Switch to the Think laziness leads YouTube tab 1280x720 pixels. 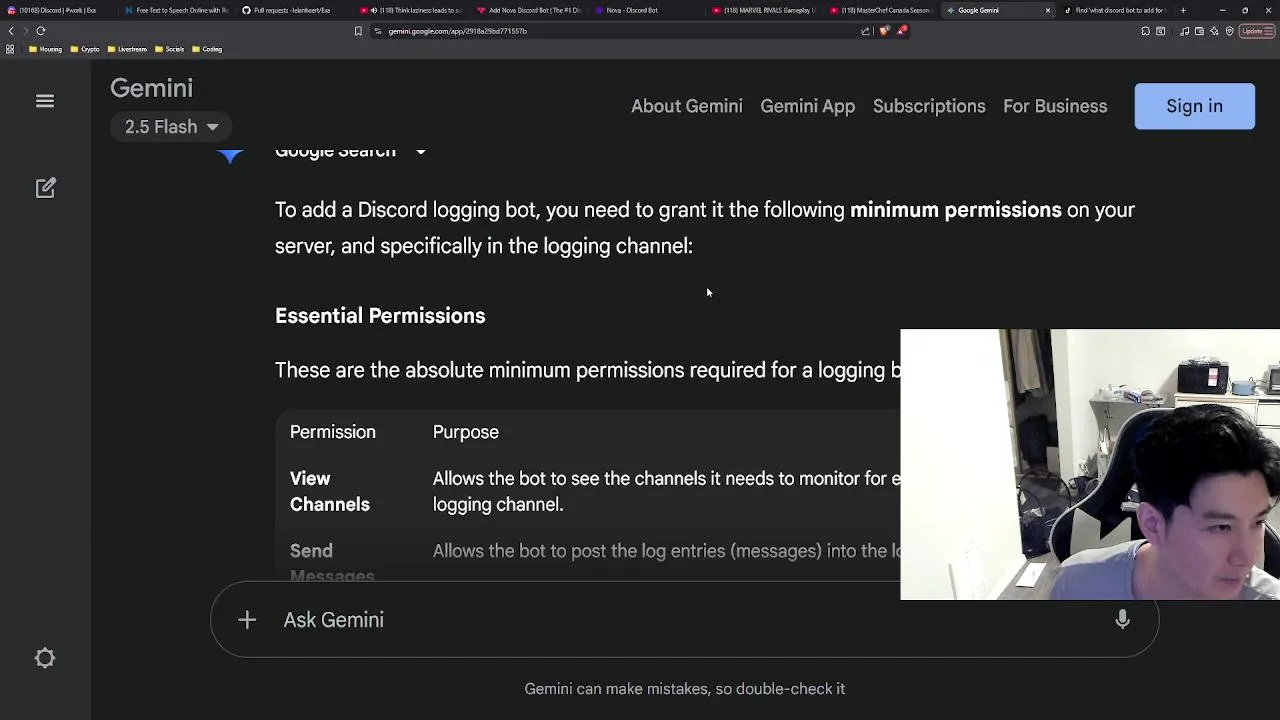point(411,10)
